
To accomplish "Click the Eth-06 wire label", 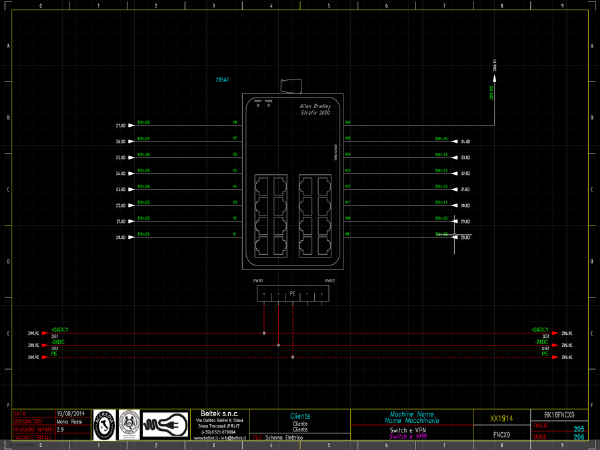I will 143,155.
